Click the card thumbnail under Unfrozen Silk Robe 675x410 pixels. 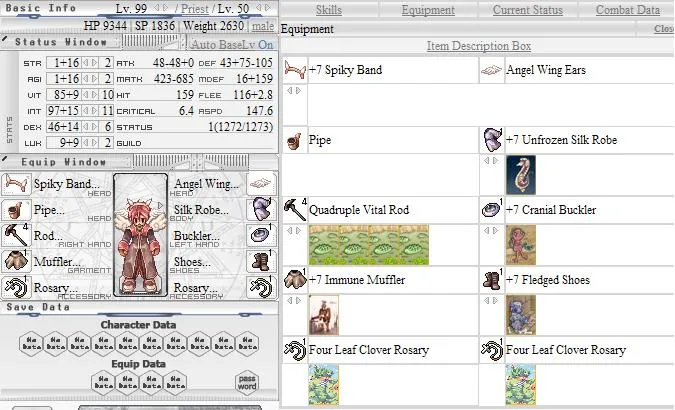click(520, 174)
